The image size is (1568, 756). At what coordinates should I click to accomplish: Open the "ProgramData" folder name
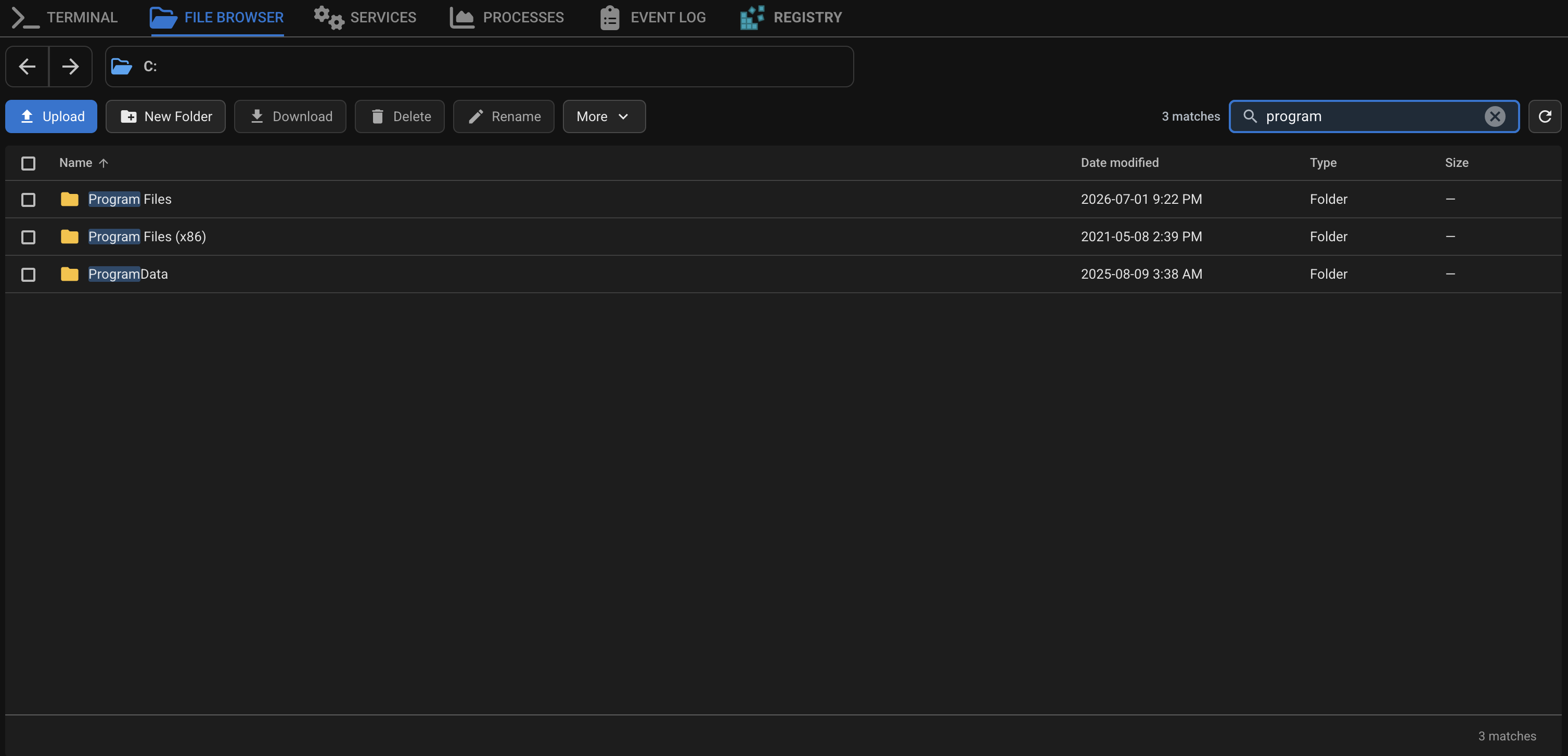128,275
